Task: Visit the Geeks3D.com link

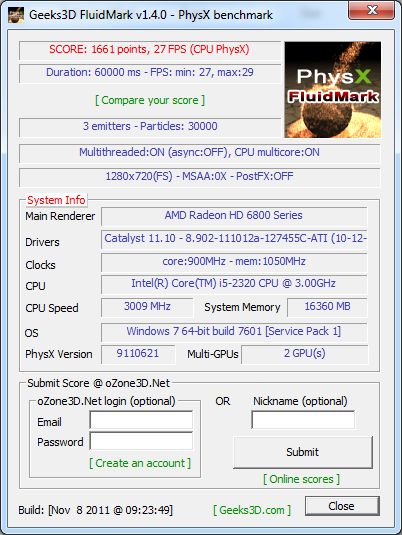Action: point(252,510)
